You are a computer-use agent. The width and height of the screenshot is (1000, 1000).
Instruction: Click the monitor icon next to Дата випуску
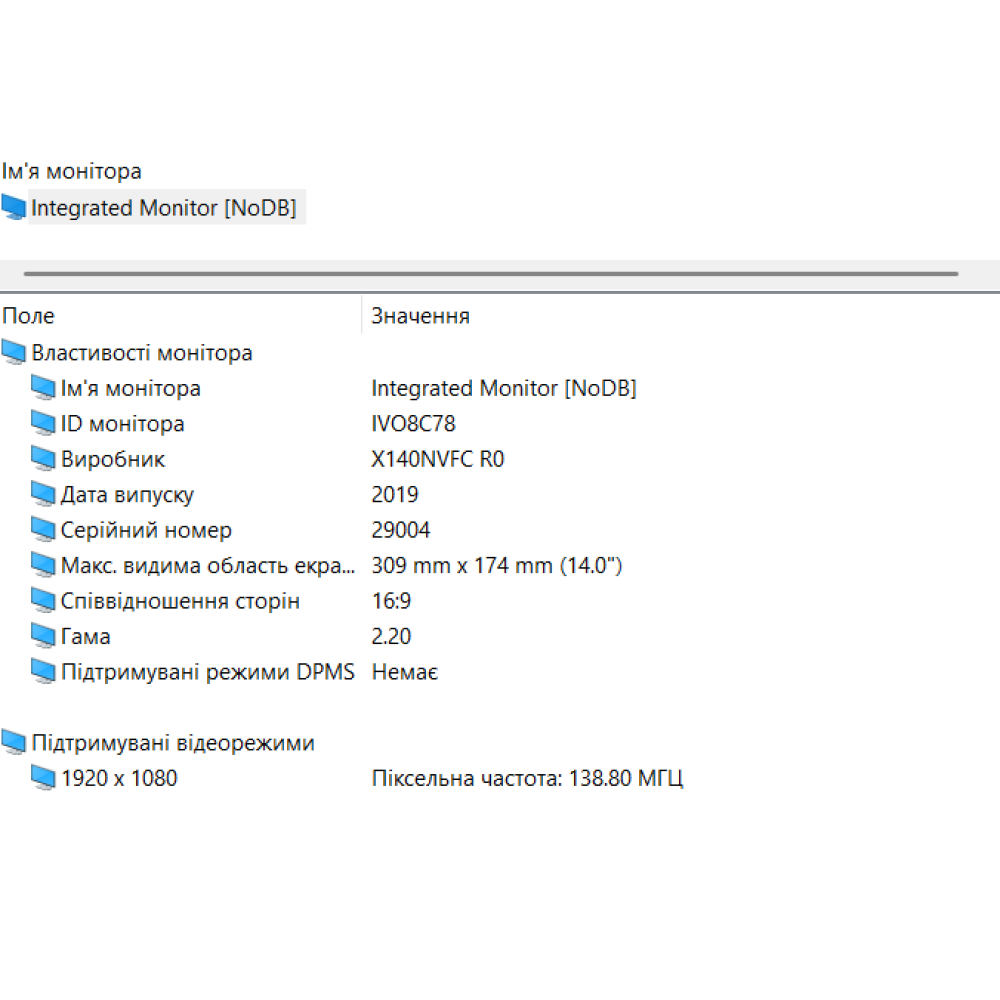[x=44, y=494]
